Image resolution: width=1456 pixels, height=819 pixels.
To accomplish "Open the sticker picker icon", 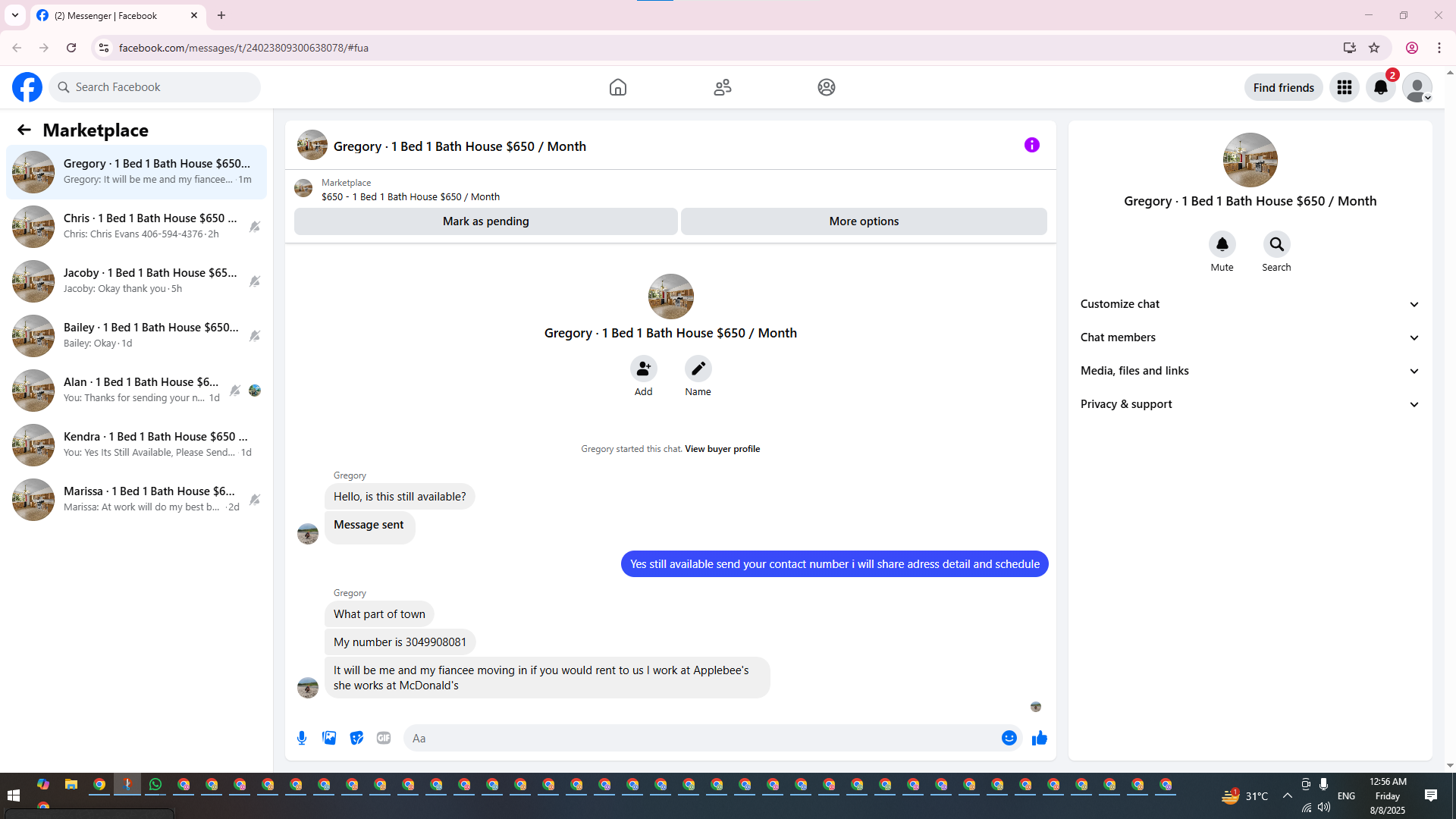I will 356,738.
